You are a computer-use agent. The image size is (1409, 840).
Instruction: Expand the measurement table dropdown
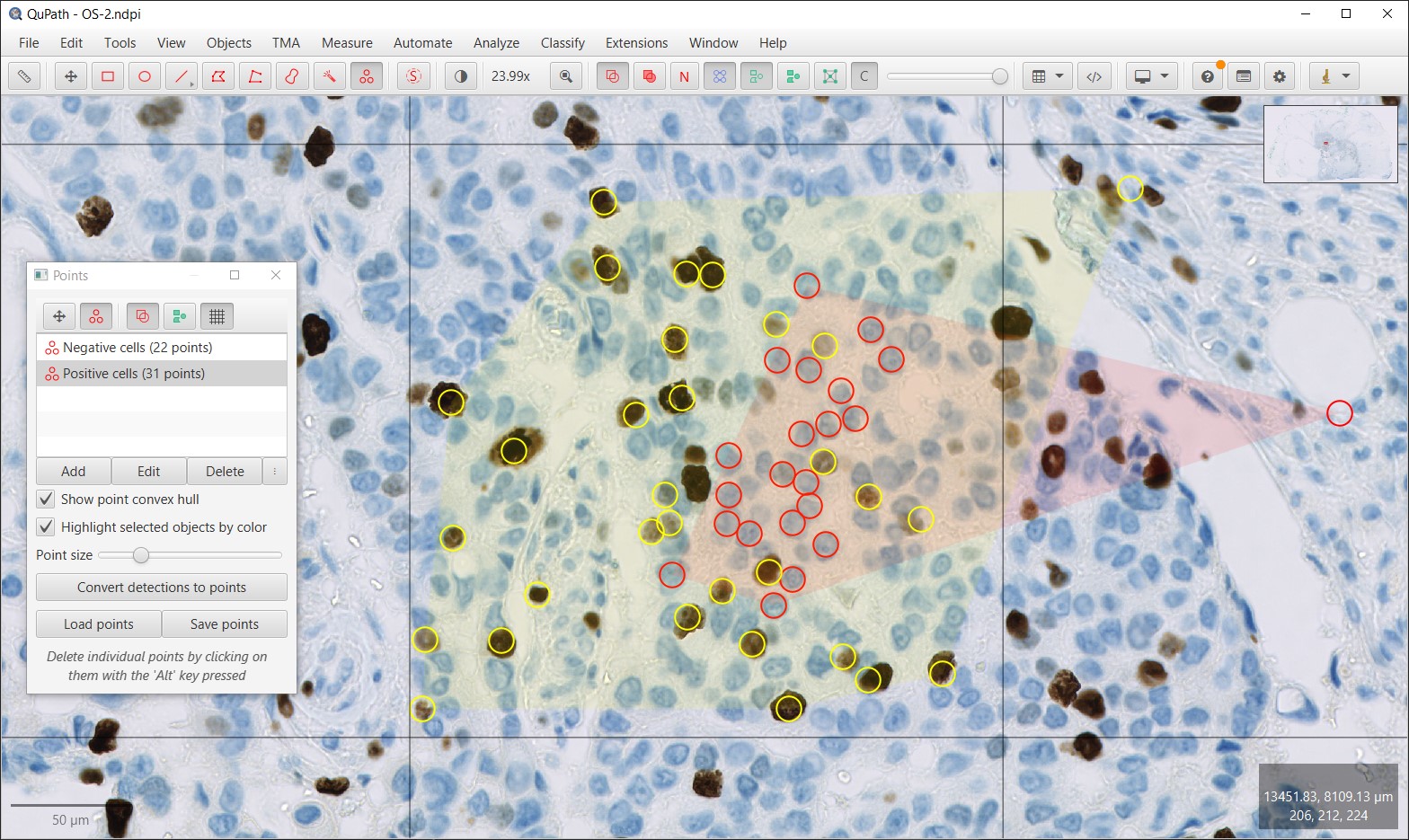point(1059,76)
